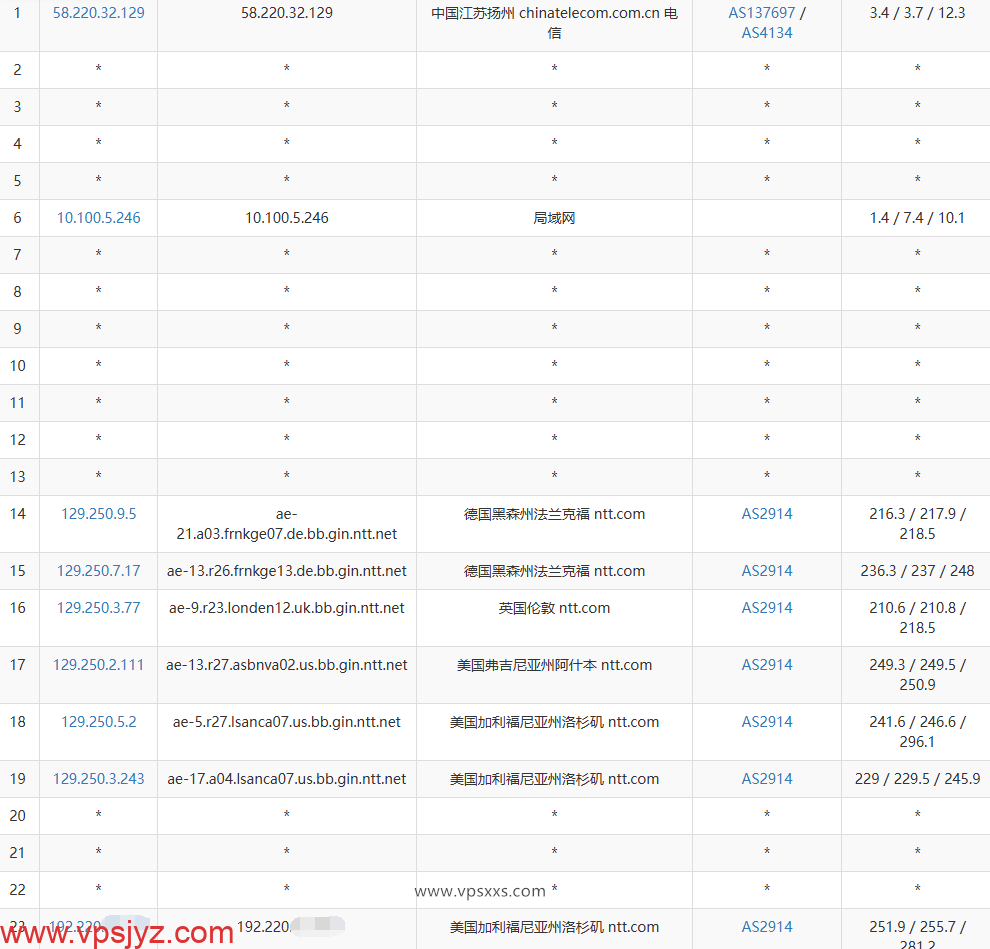The height and width of the screenshot is (949, 990).
Task: Open the AS2914 link in hop 23
Action: (x=766, y=927)
